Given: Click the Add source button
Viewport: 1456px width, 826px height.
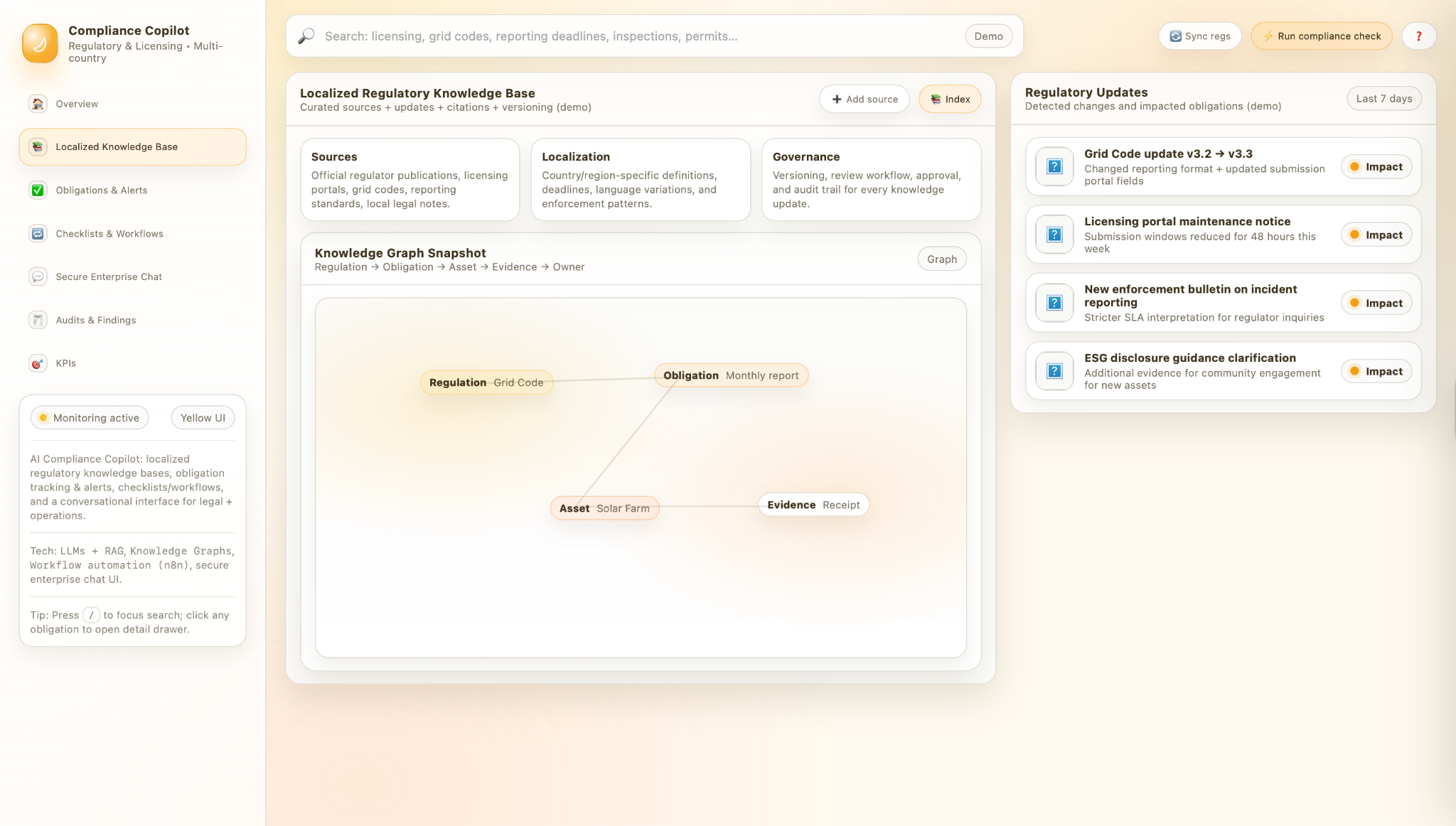Looking at the screenshot, I should [864, 100].
